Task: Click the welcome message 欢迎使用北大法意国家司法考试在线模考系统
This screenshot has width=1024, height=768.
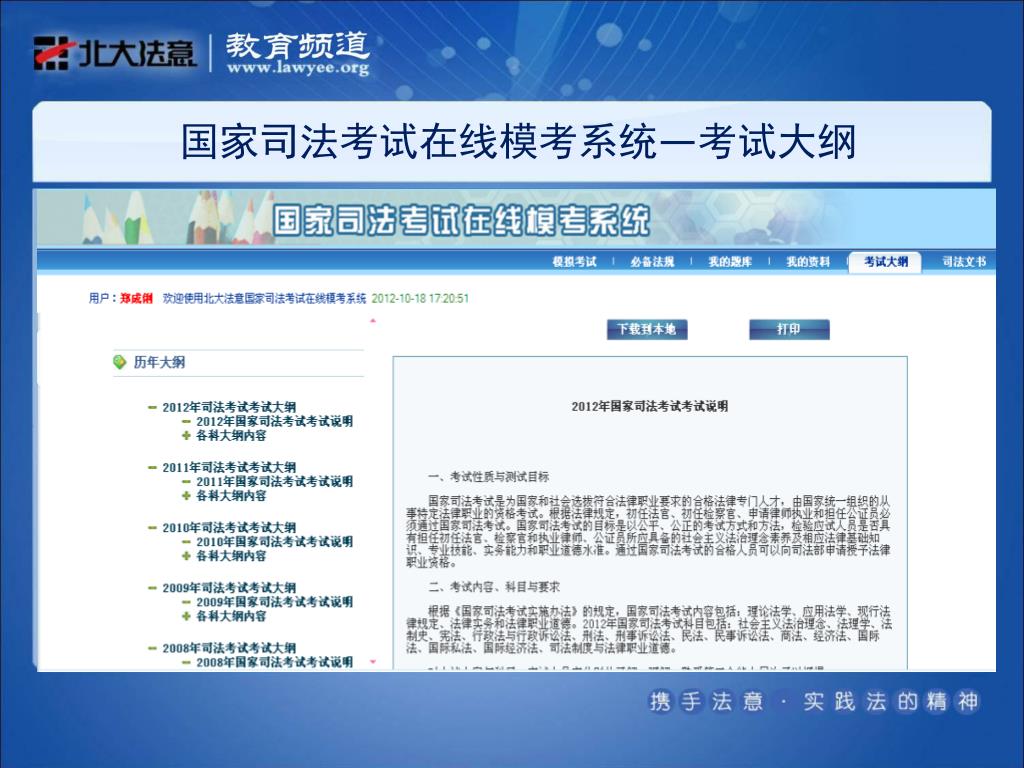Action: pos(264,298)
